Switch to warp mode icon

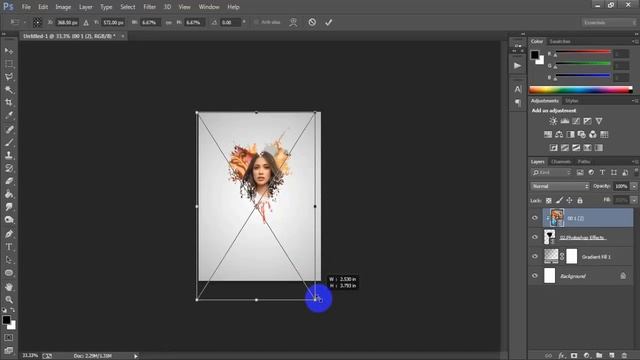tap(293, 22)
